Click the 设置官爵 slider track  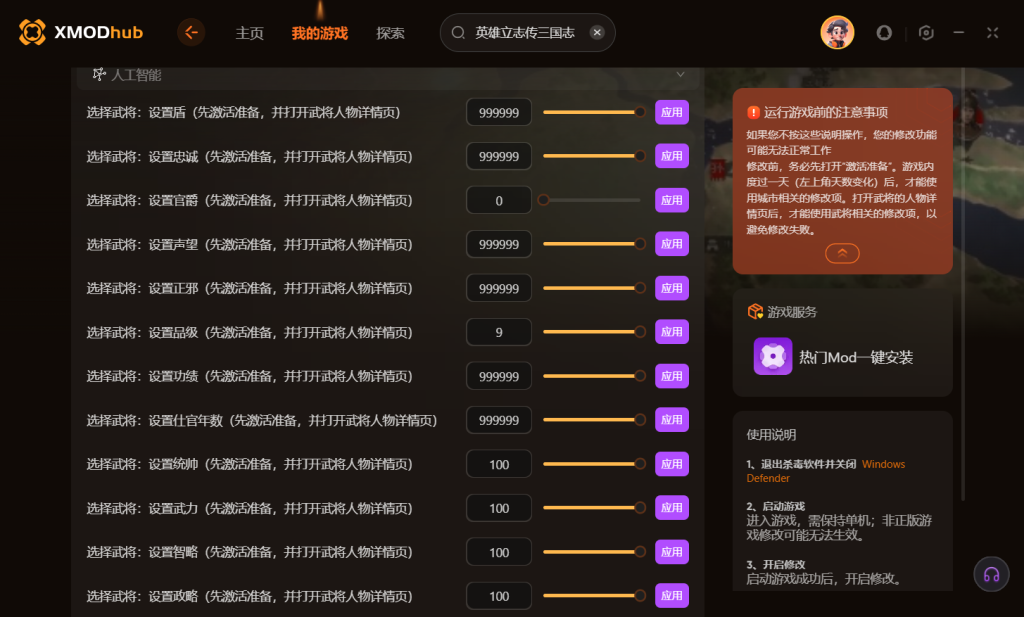point(592,200)
